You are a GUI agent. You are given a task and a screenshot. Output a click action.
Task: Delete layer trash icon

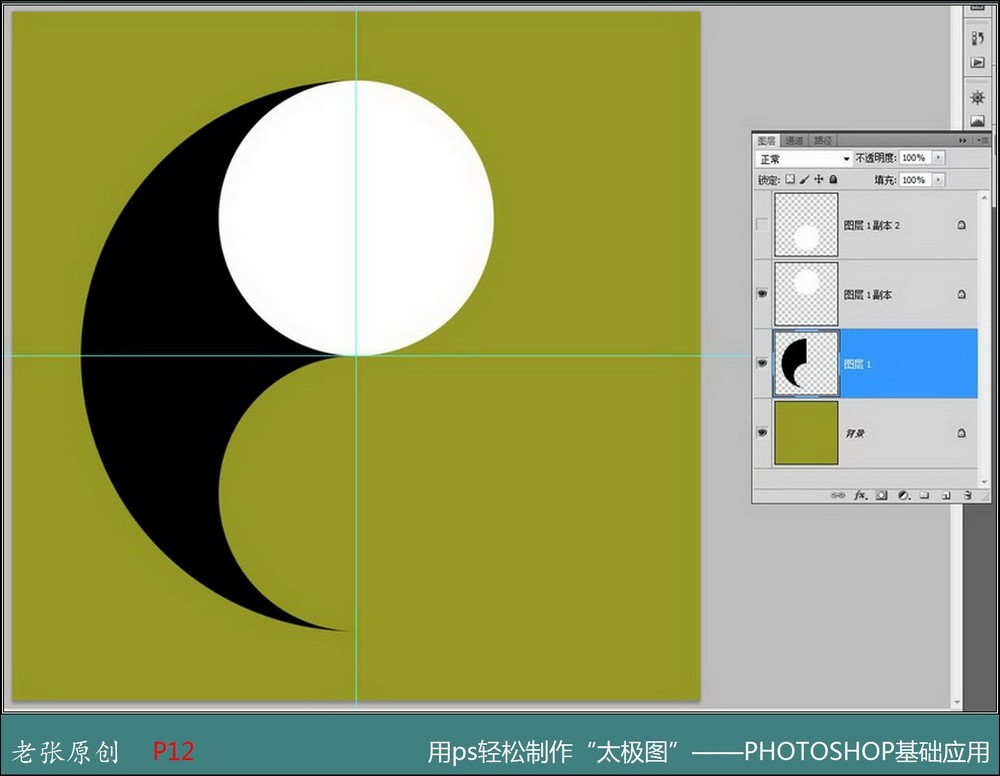[967, 495]
